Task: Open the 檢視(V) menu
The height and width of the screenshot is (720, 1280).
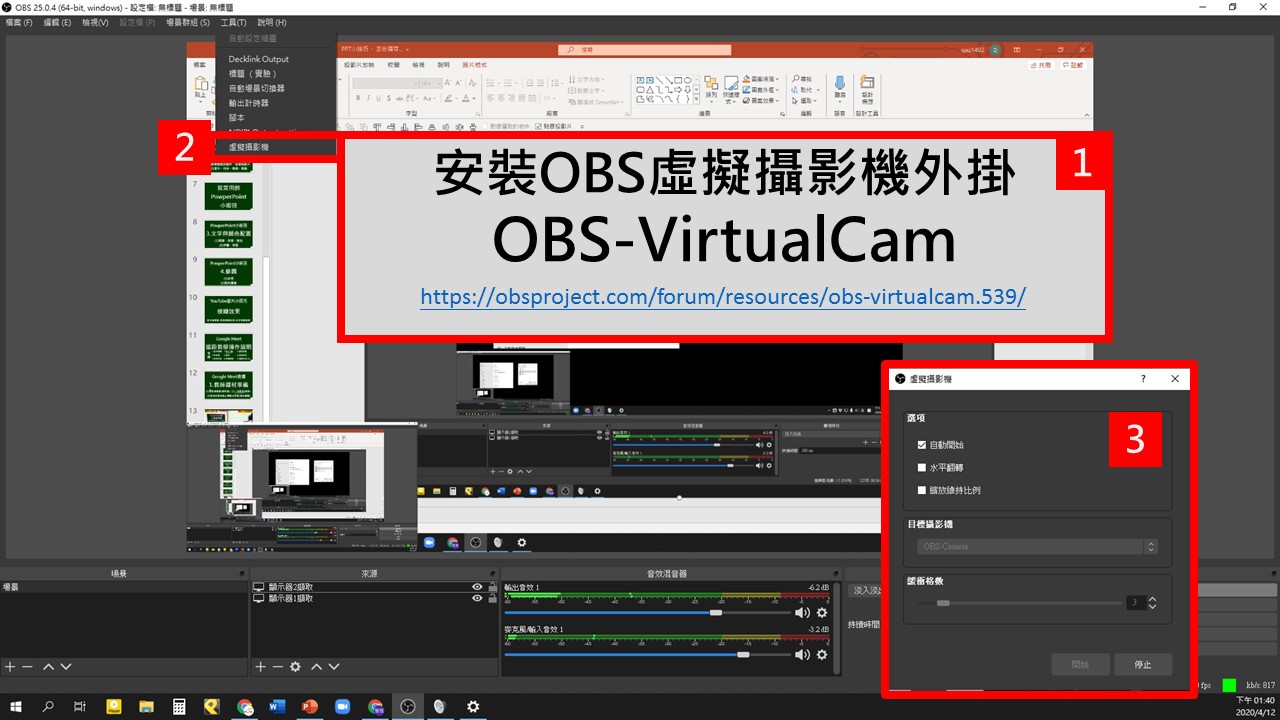Action: click(x=96, y=22)
